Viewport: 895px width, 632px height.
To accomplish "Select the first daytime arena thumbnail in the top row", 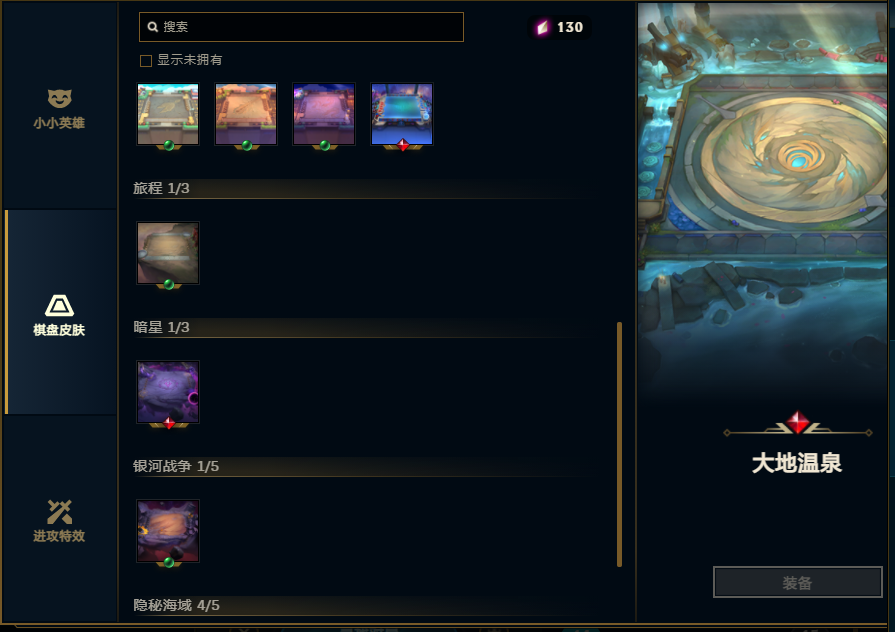I will [x=168, y=114].
